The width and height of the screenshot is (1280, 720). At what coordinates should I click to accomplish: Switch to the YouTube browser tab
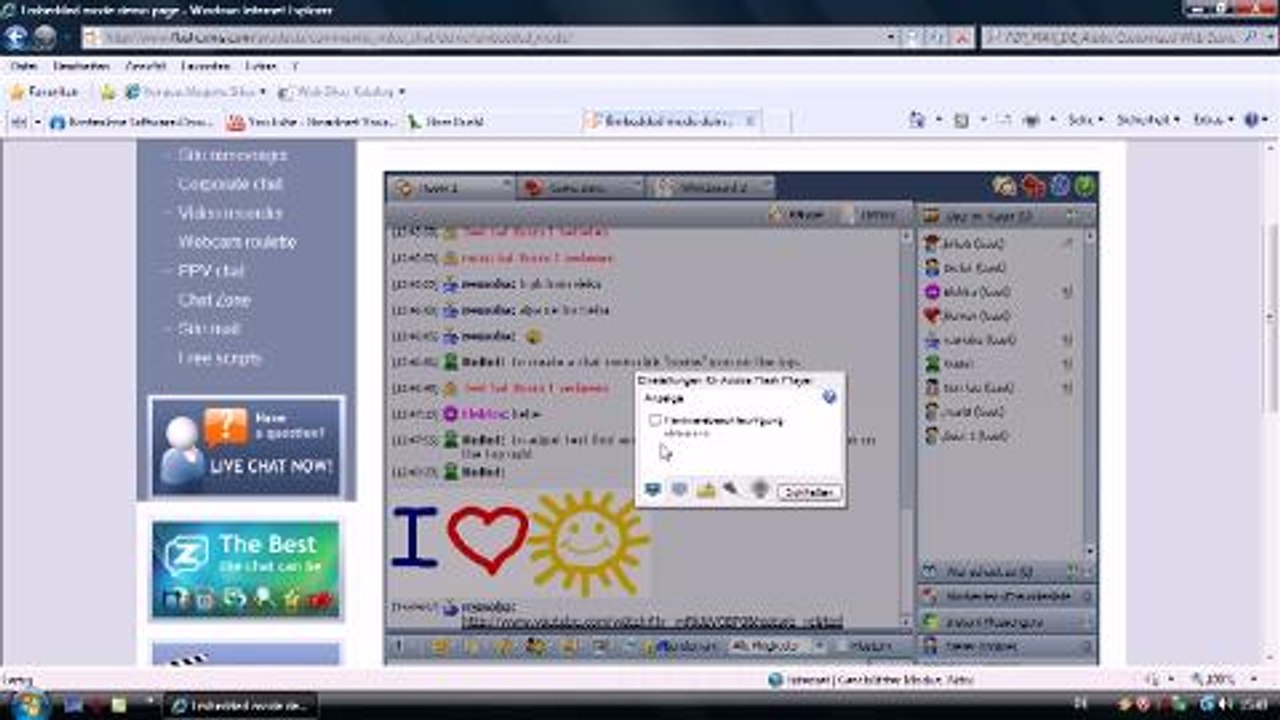point(312,122)
